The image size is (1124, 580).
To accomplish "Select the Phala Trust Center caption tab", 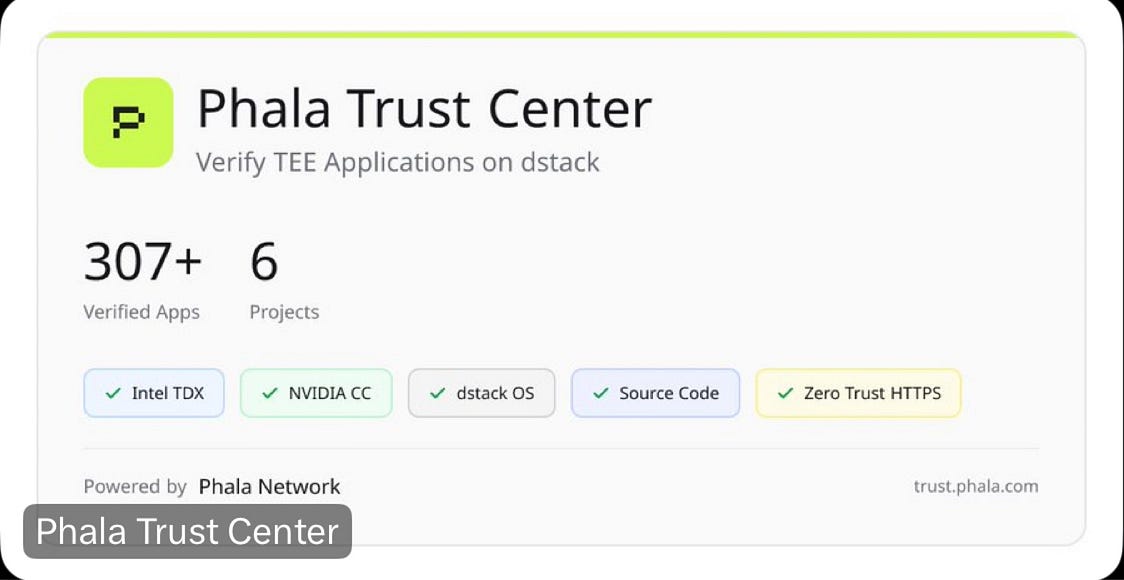I will coord(187,531).
